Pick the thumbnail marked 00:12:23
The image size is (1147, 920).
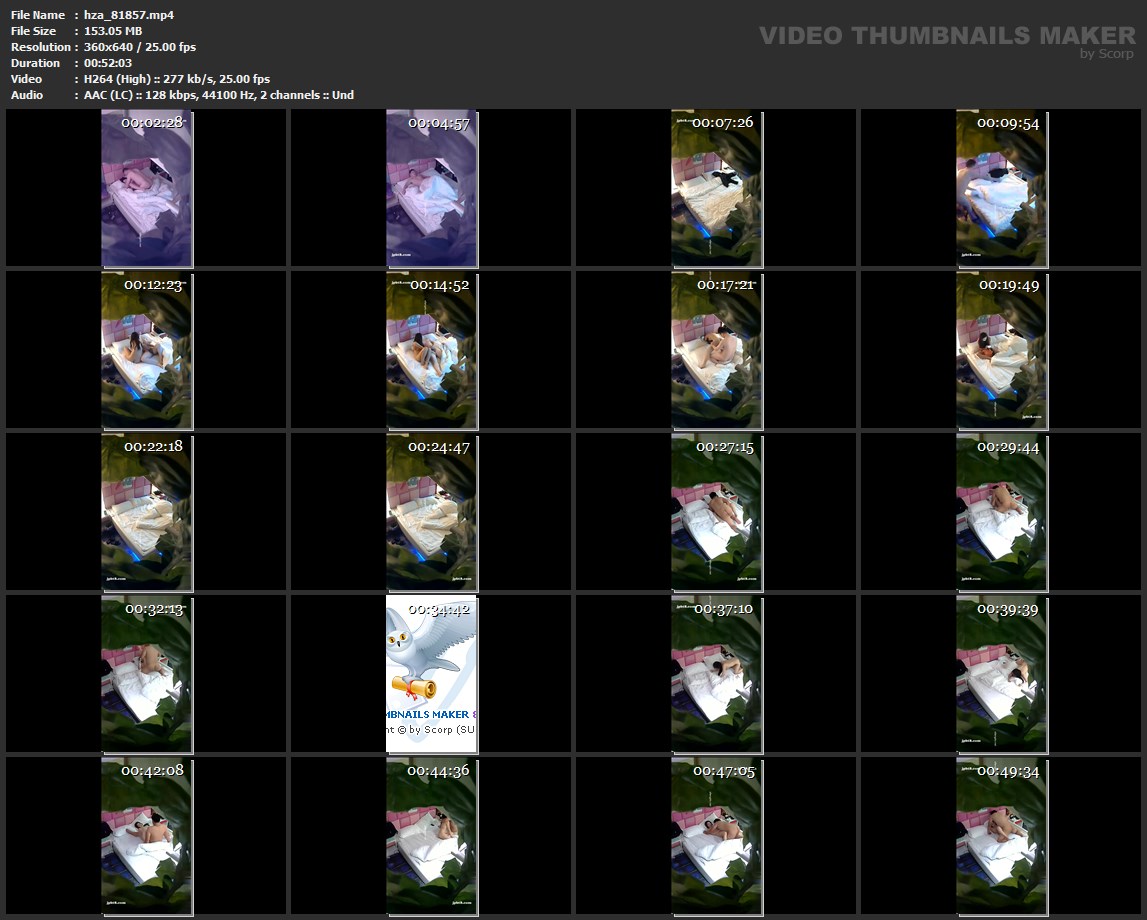[x=147, y=350]
